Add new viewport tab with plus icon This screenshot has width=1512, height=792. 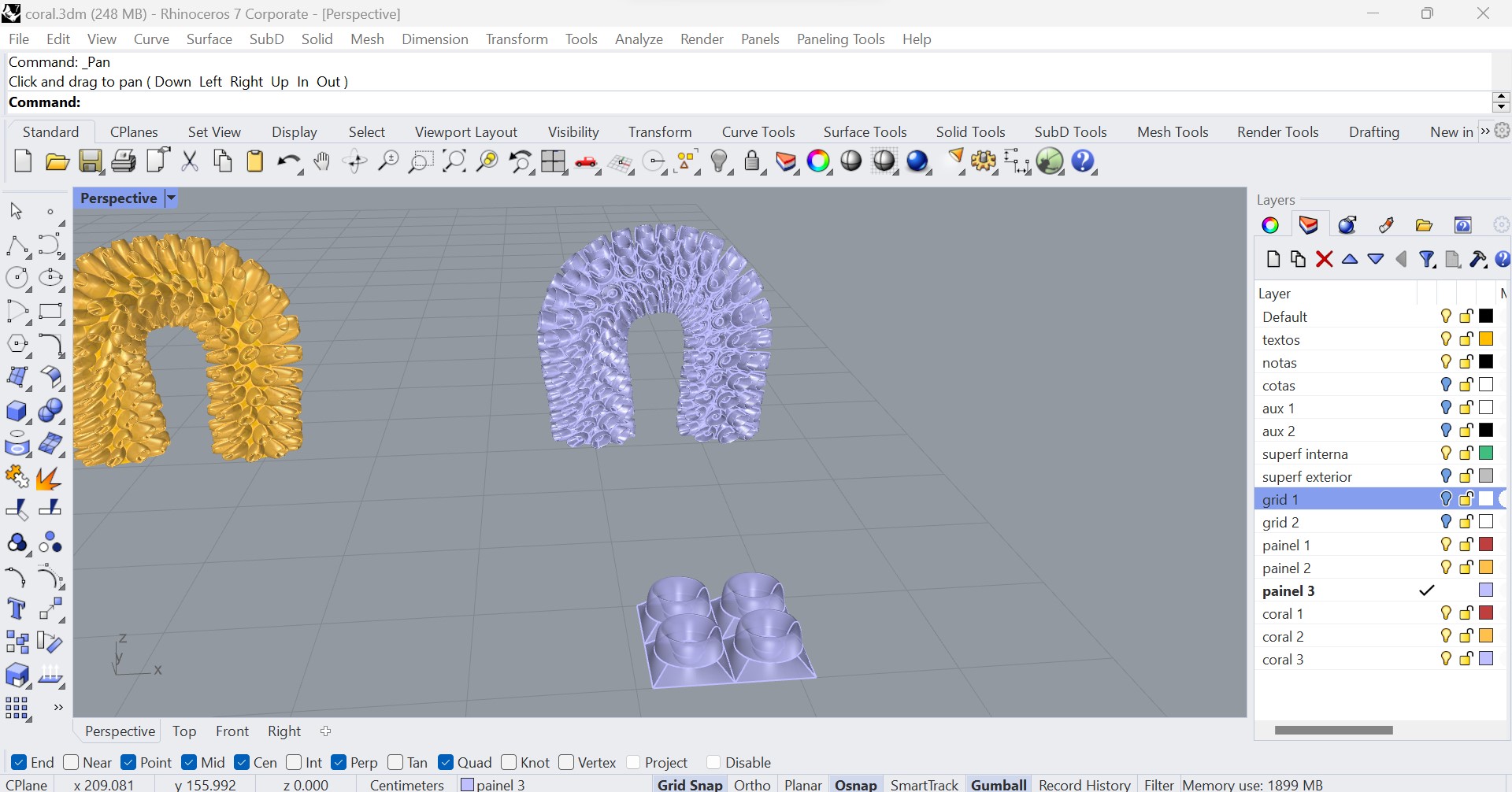326,731
